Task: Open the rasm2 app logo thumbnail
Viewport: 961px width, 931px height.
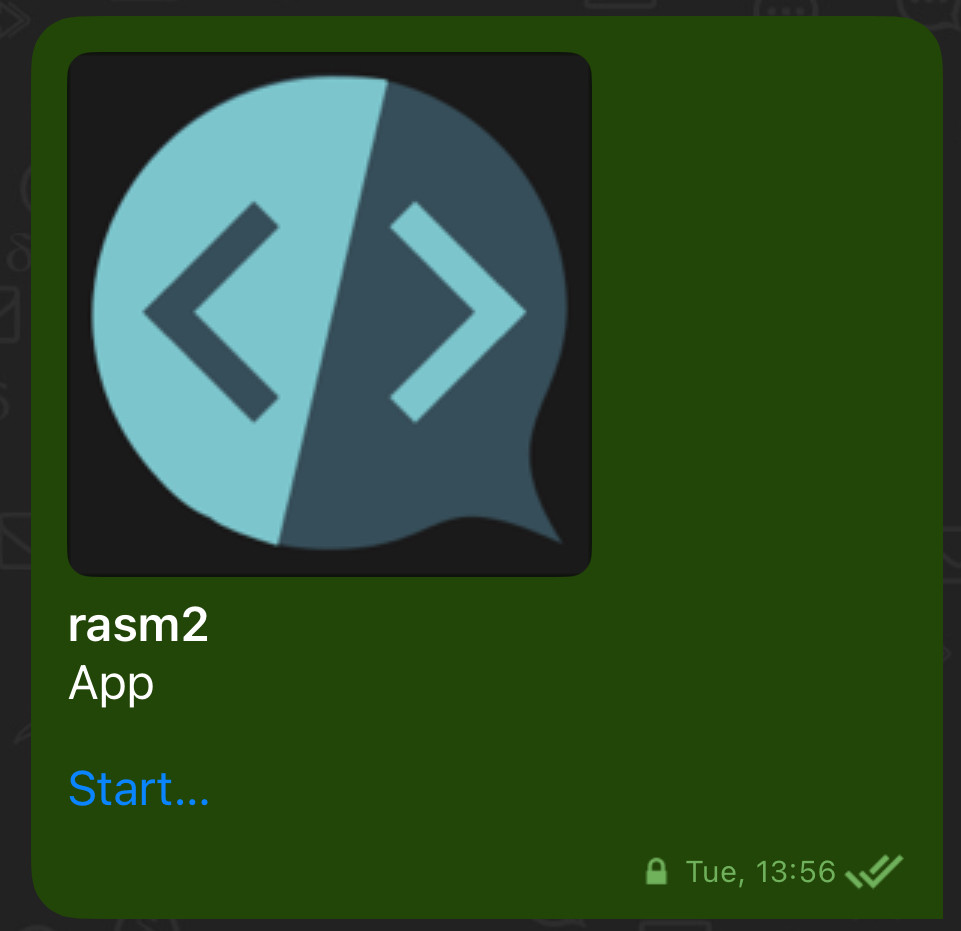Action: point(329,314)
